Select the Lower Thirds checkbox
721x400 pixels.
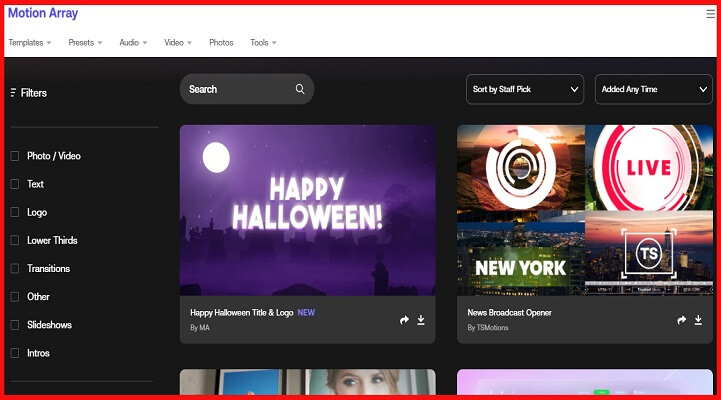[x=15, y=240]
